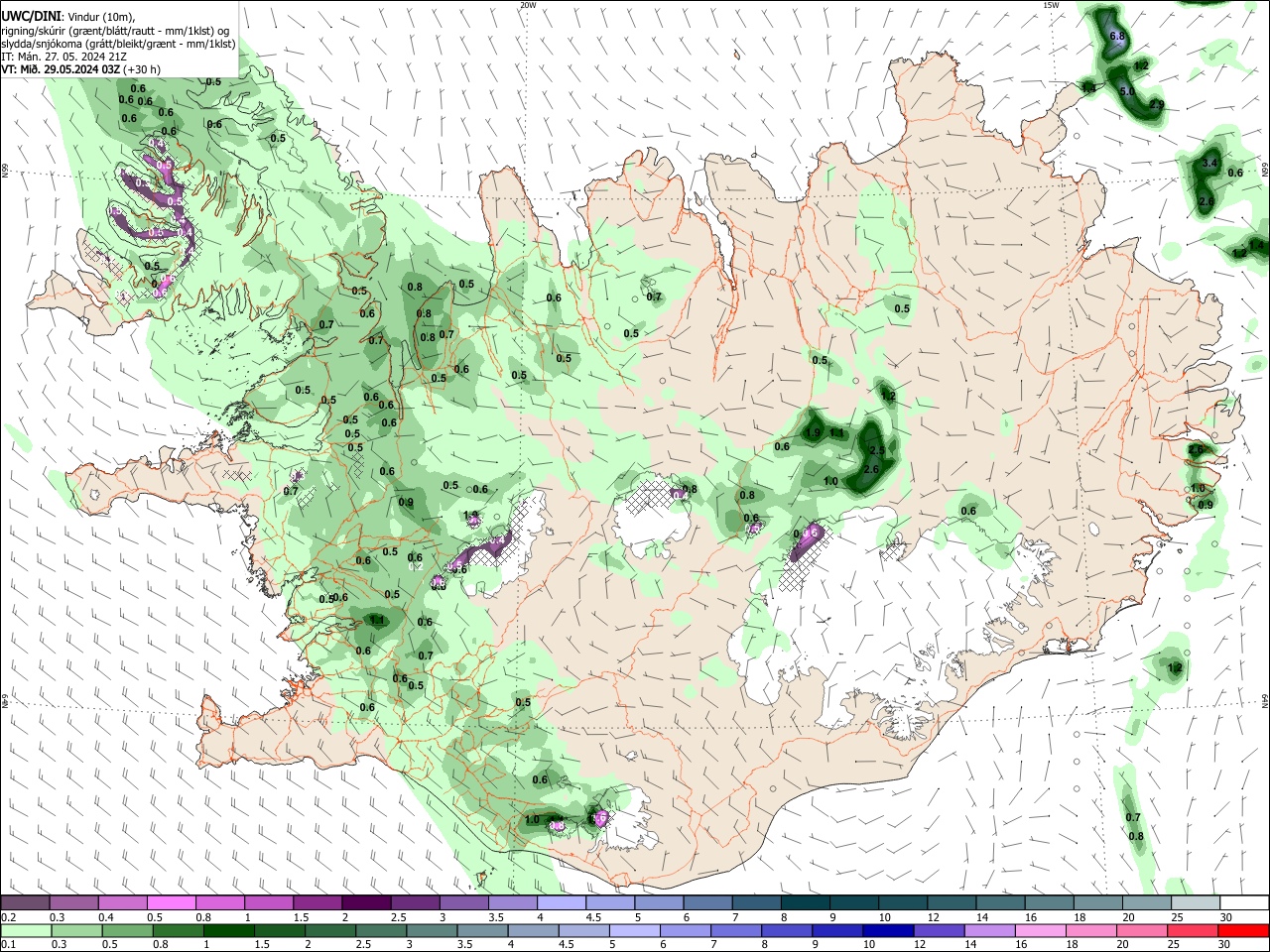
Task: Select lower legend swatch between 1 and 1.5
Action: (x=229, y=930)
